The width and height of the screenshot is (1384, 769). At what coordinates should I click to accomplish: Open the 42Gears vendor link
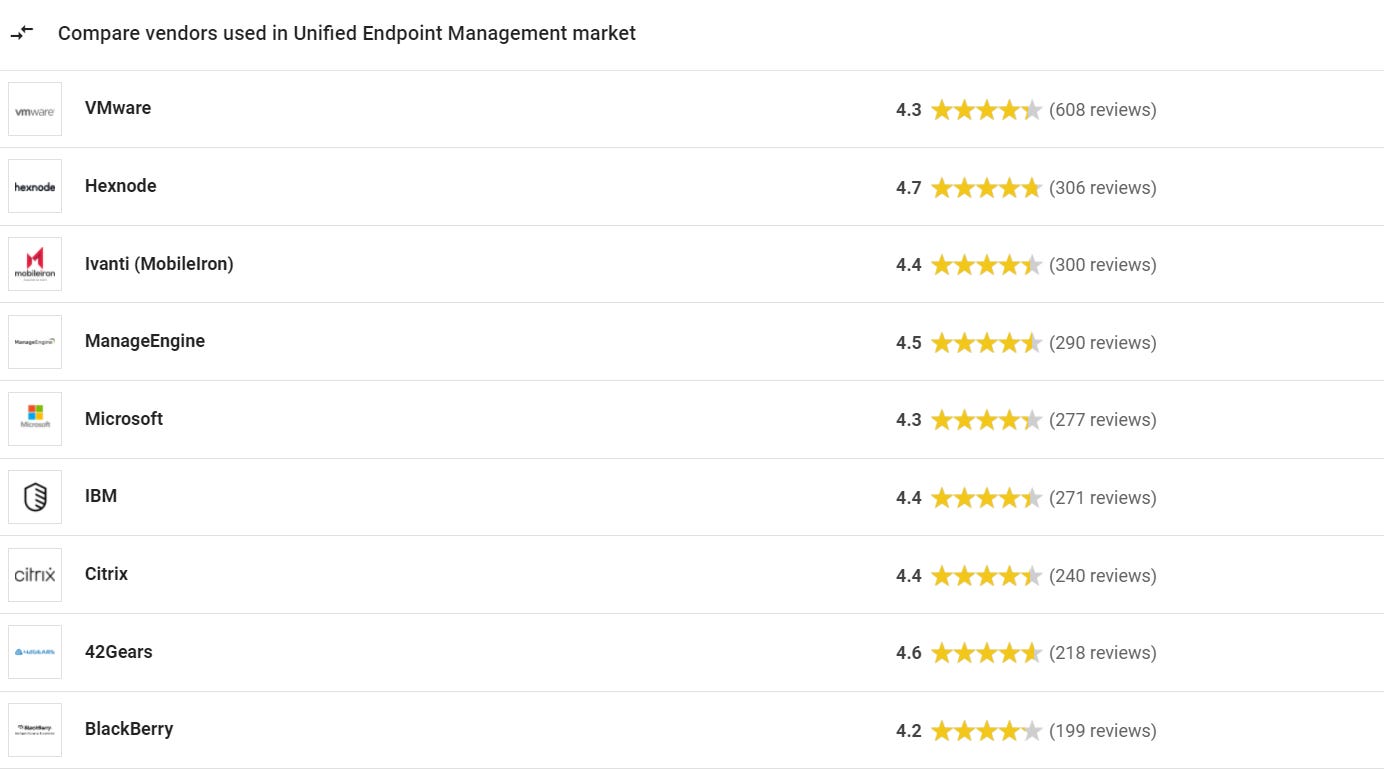[x=119, y=652]
